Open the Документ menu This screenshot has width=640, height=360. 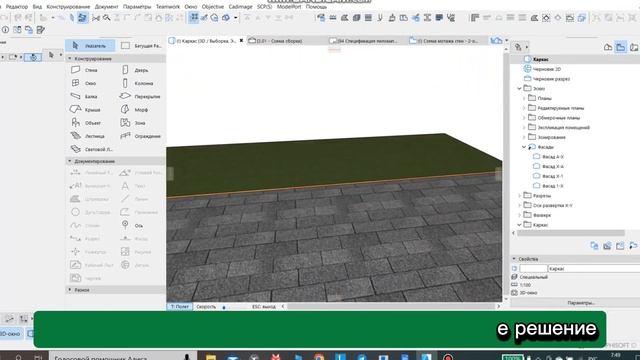(106, 7)
